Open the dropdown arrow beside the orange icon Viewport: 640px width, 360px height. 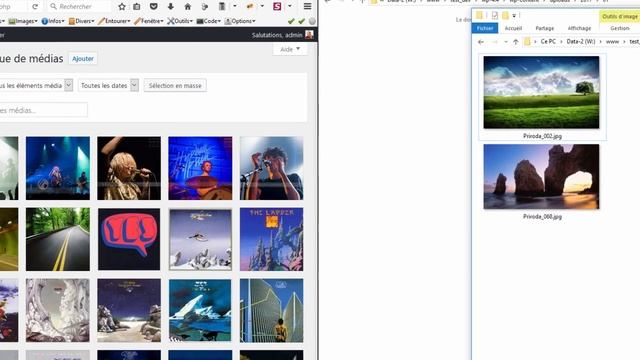[x=262, y=7]
